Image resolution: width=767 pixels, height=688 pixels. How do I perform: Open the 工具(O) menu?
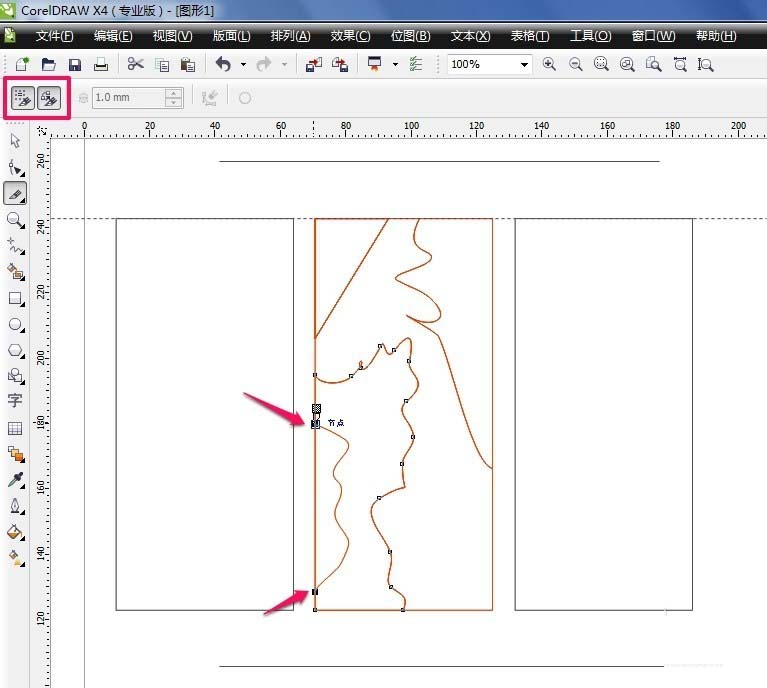point(590,36)
